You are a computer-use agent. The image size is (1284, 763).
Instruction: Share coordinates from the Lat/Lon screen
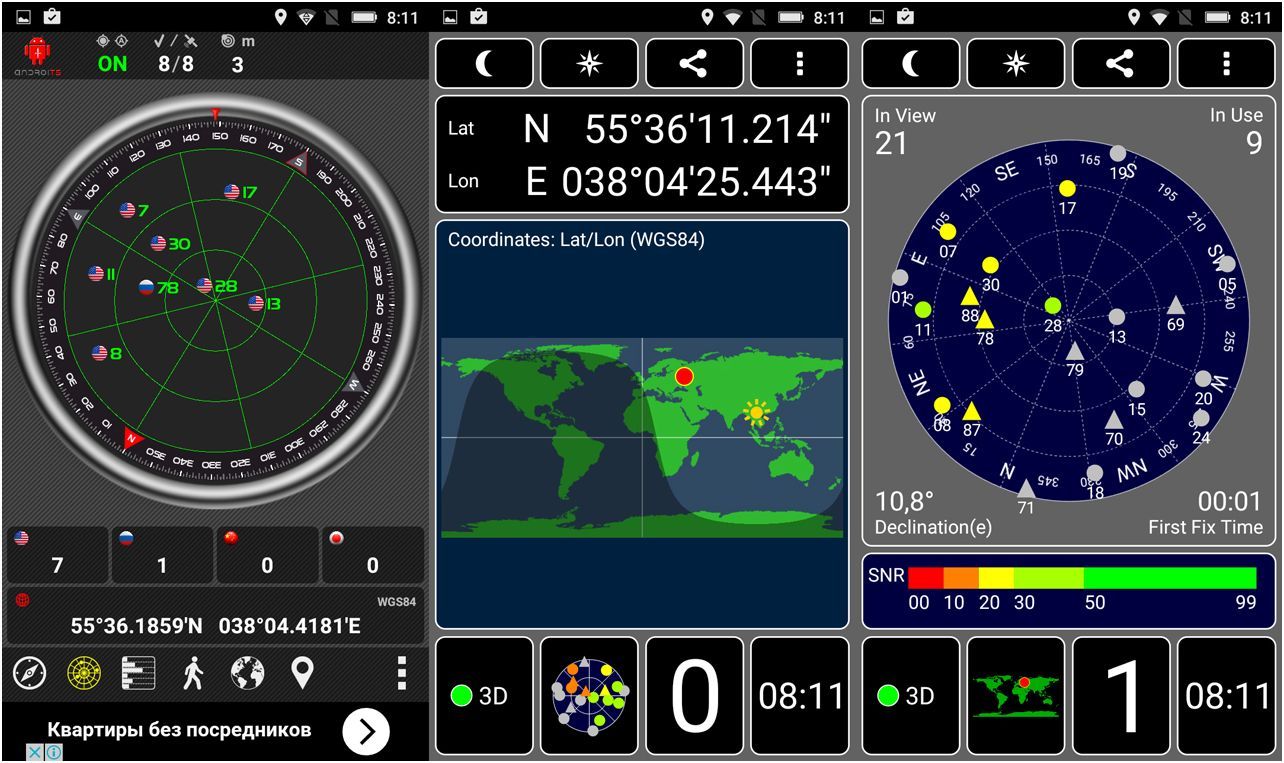pos(694,64)
